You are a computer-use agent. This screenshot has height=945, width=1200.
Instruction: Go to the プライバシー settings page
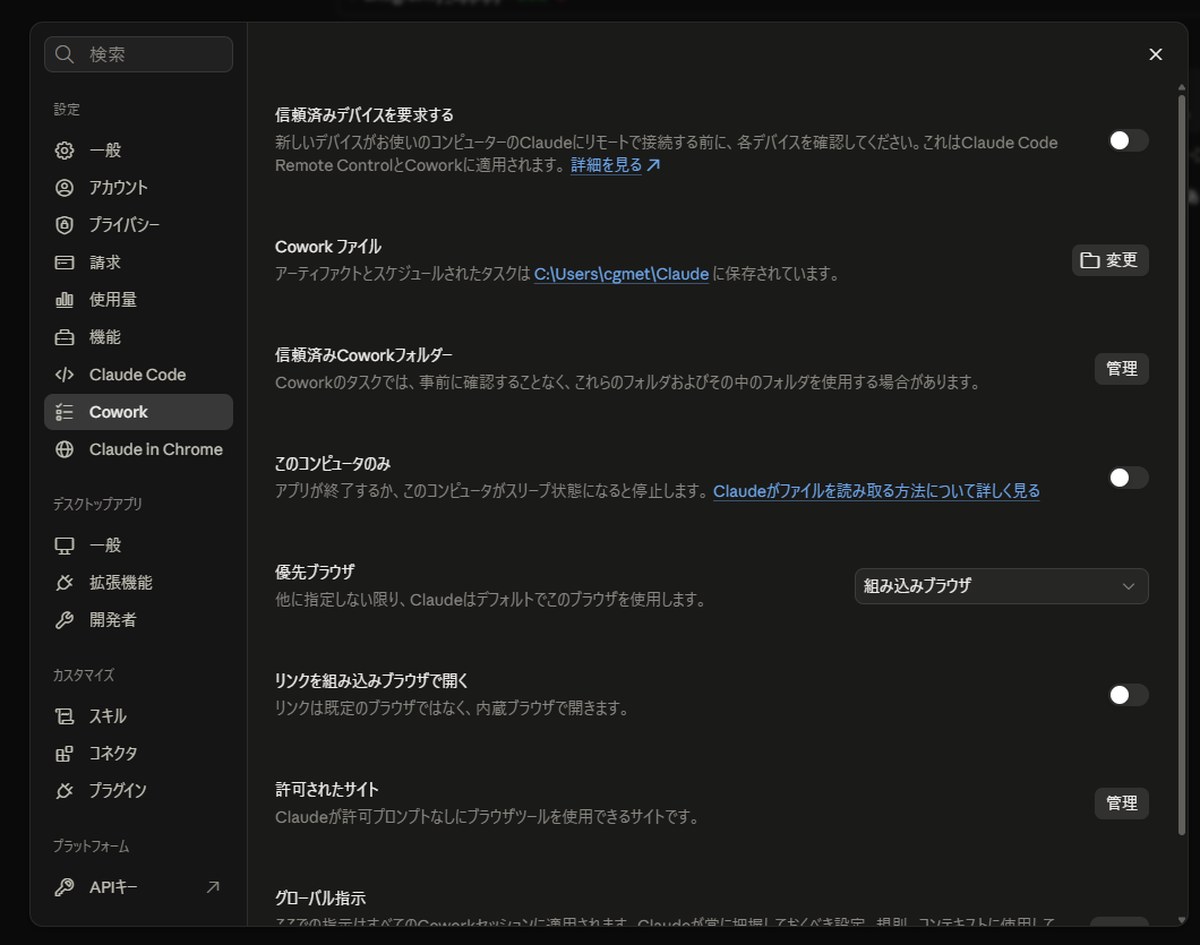[x=138, y=225]
